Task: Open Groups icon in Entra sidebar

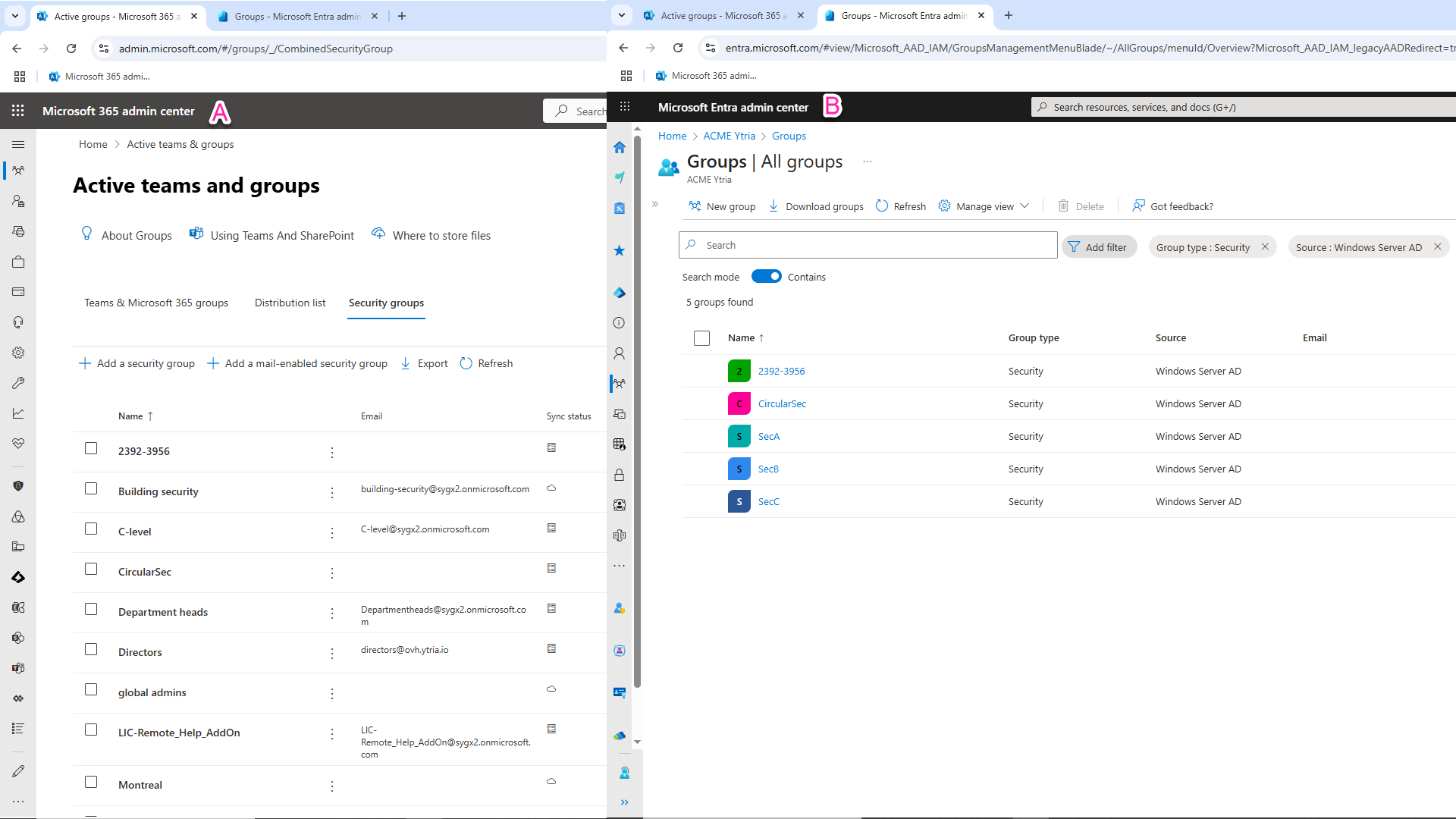Action: click(620, 384)
